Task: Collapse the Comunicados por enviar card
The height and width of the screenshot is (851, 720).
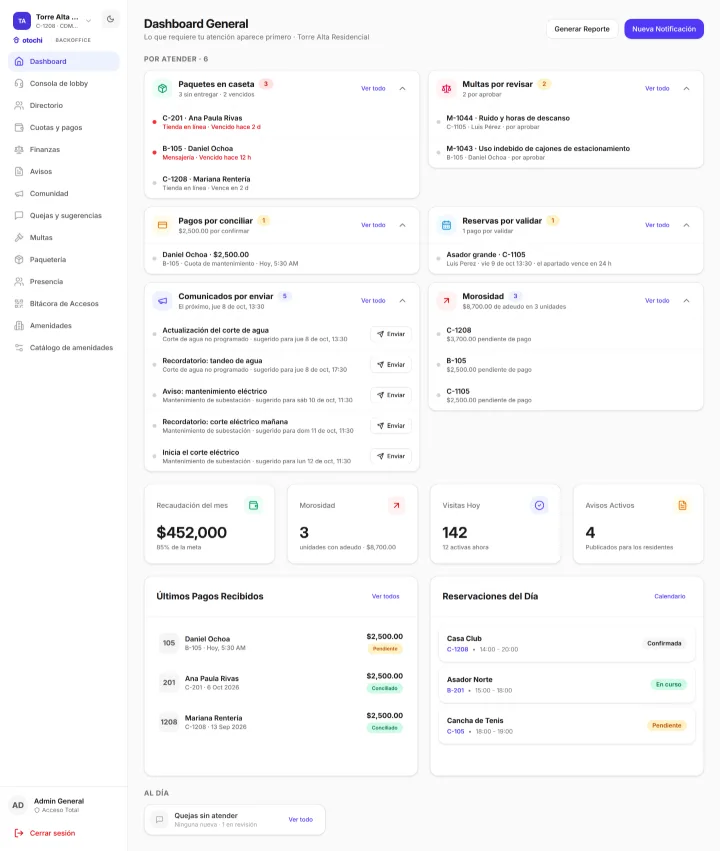Action: point(403,301)
